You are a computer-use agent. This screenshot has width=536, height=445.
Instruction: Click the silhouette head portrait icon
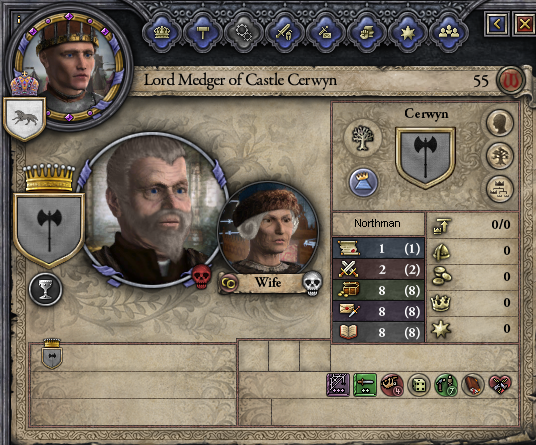coord(499,123)
